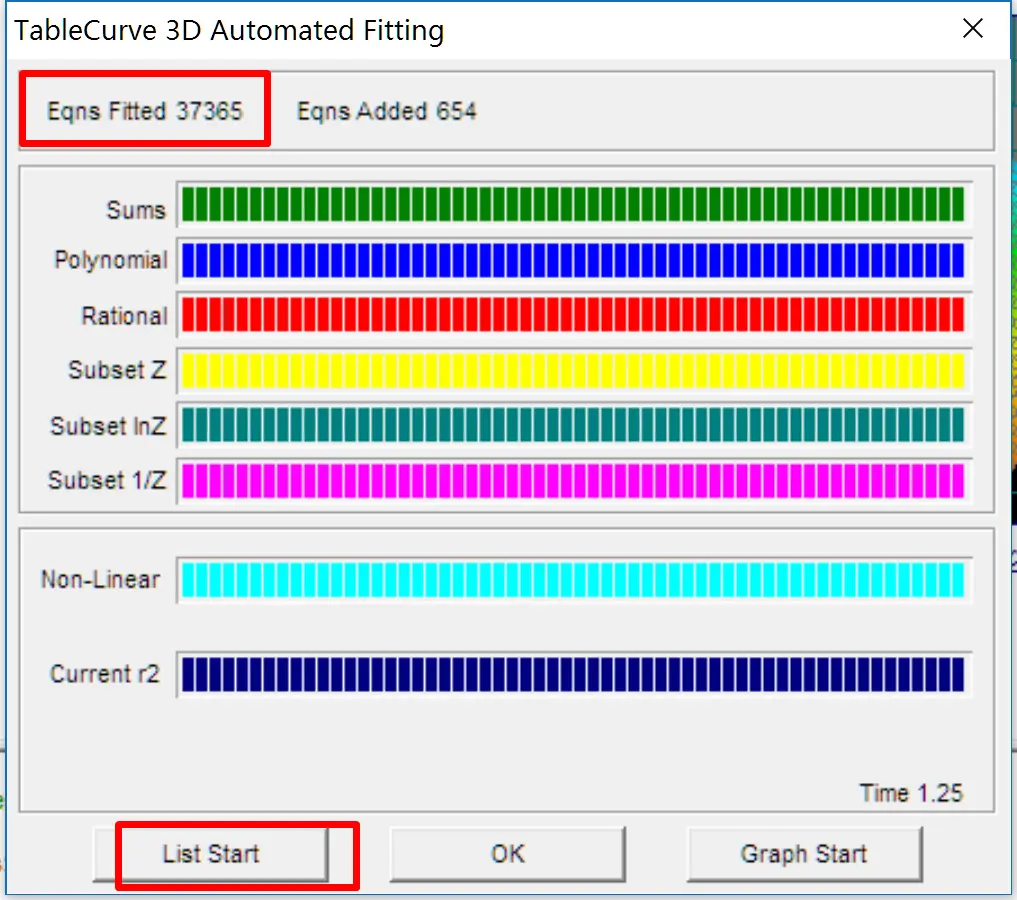Click the 'Sums' label
Viewport: 1017px width, 900px height.
coord(136,210)
